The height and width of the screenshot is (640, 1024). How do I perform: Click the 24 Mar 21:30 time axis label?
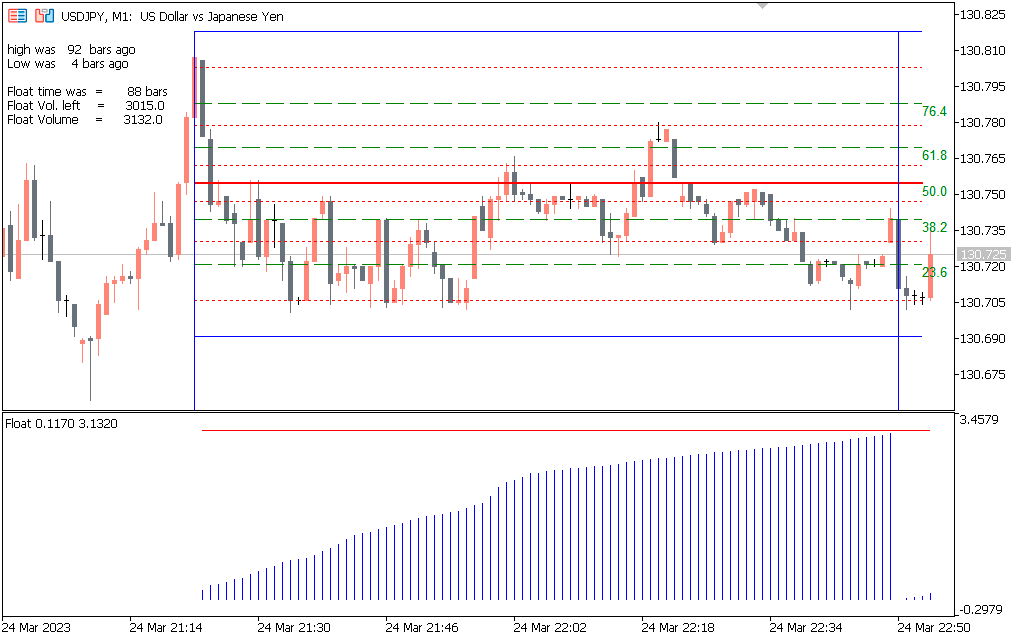pos(293,627)
